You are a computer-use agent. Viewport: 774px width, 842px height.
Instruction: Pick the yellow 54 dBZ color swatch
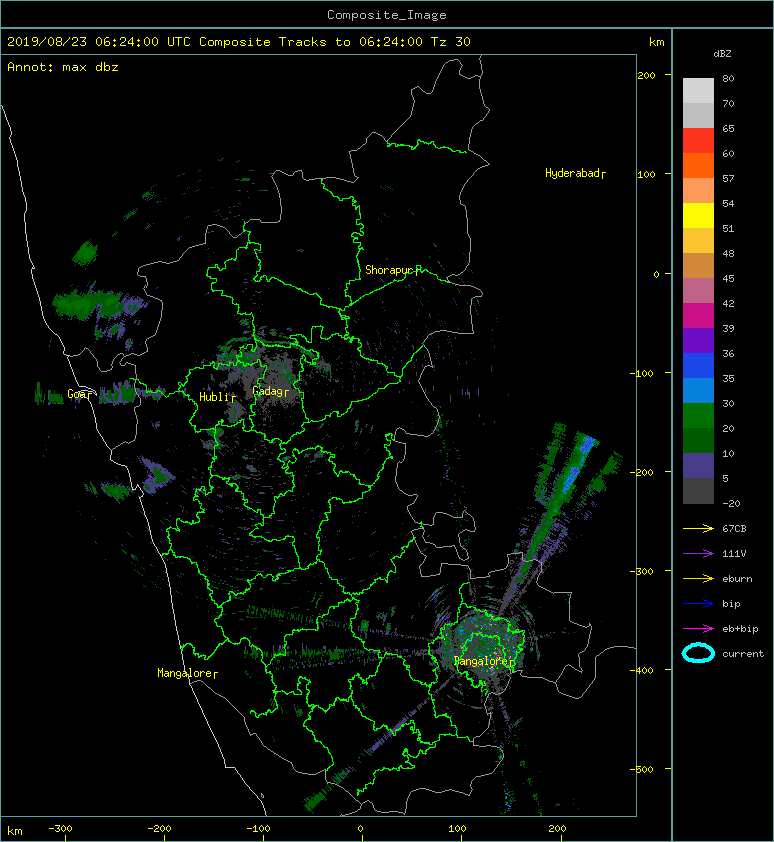tap(698, 216)
